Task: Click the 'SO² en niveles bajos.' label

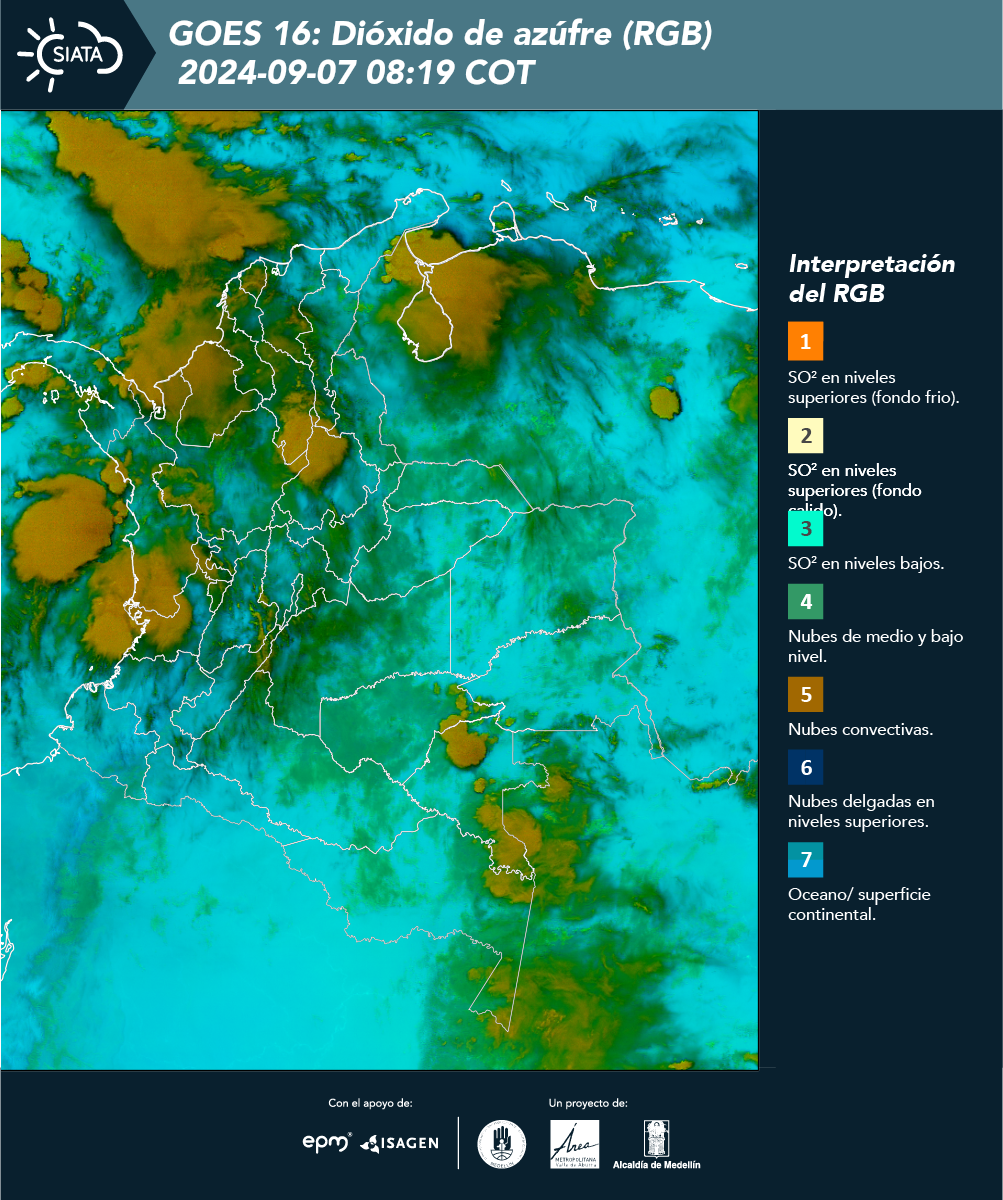Action: coord(865,563)
